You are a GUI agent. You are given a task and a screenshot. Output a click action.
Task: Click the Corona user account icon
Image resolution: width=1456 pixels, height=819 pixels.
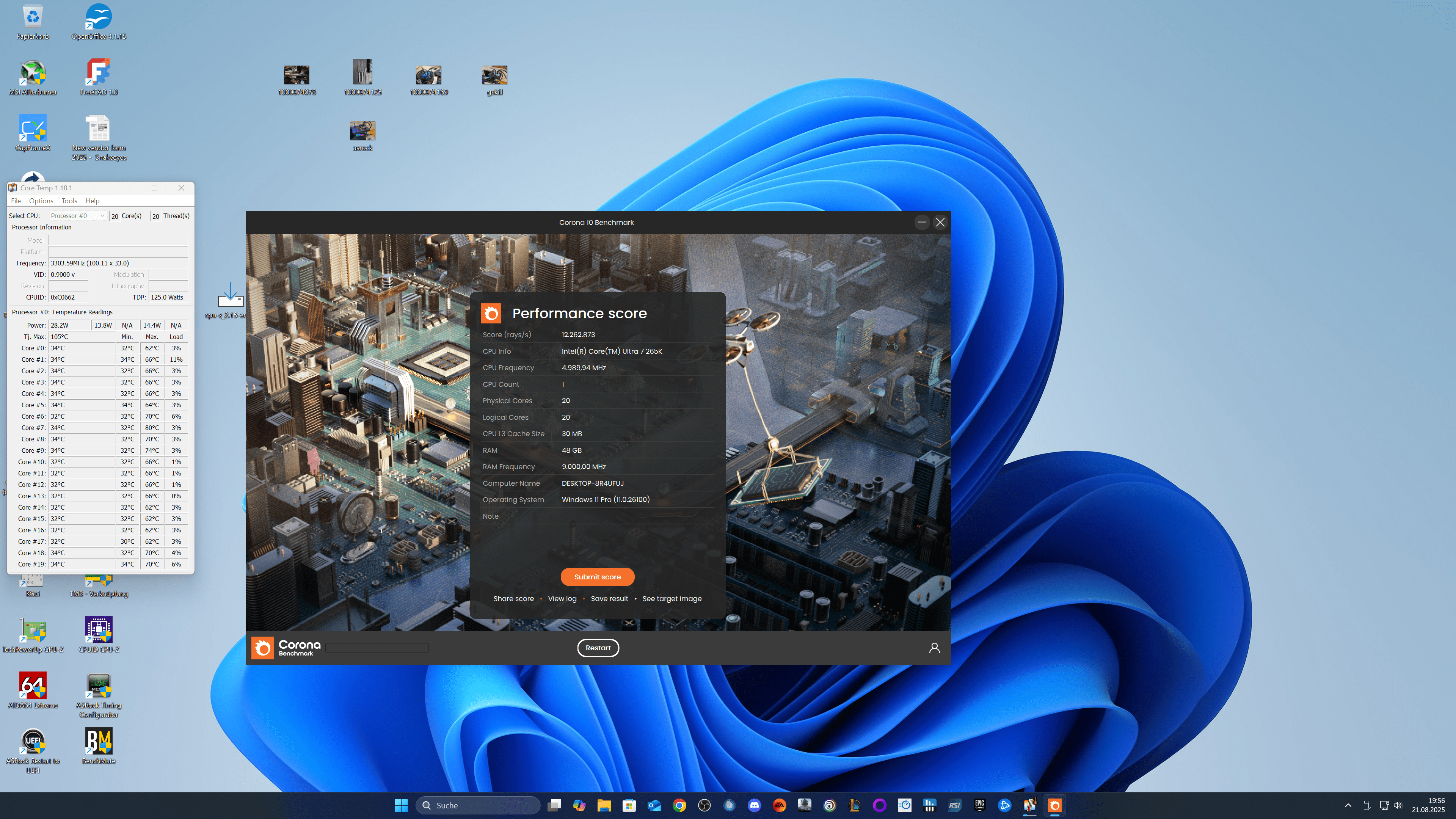(934, 648)
